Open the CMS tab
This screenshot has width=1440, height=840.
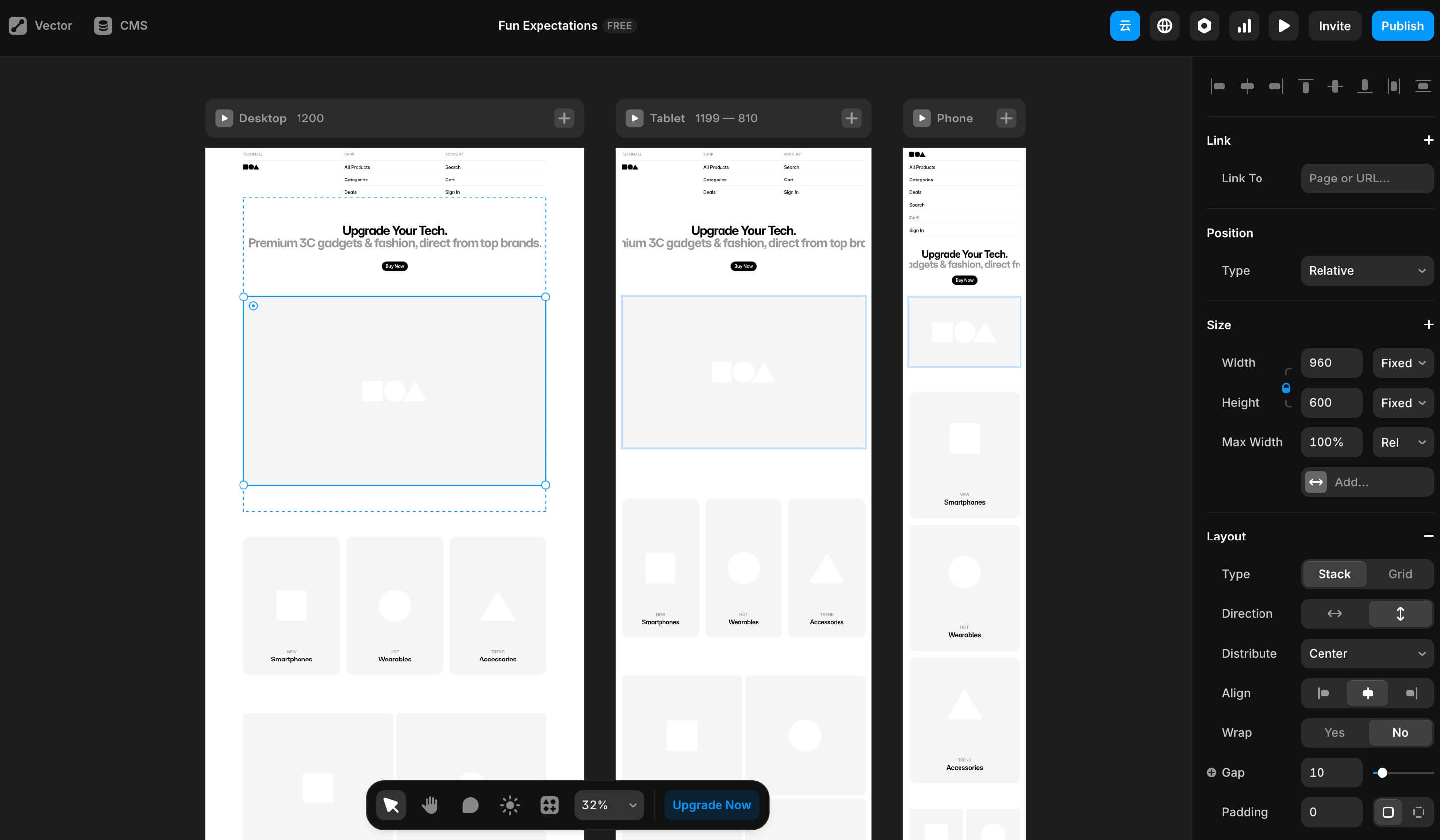pyautogui.click(x=120, y=26)
